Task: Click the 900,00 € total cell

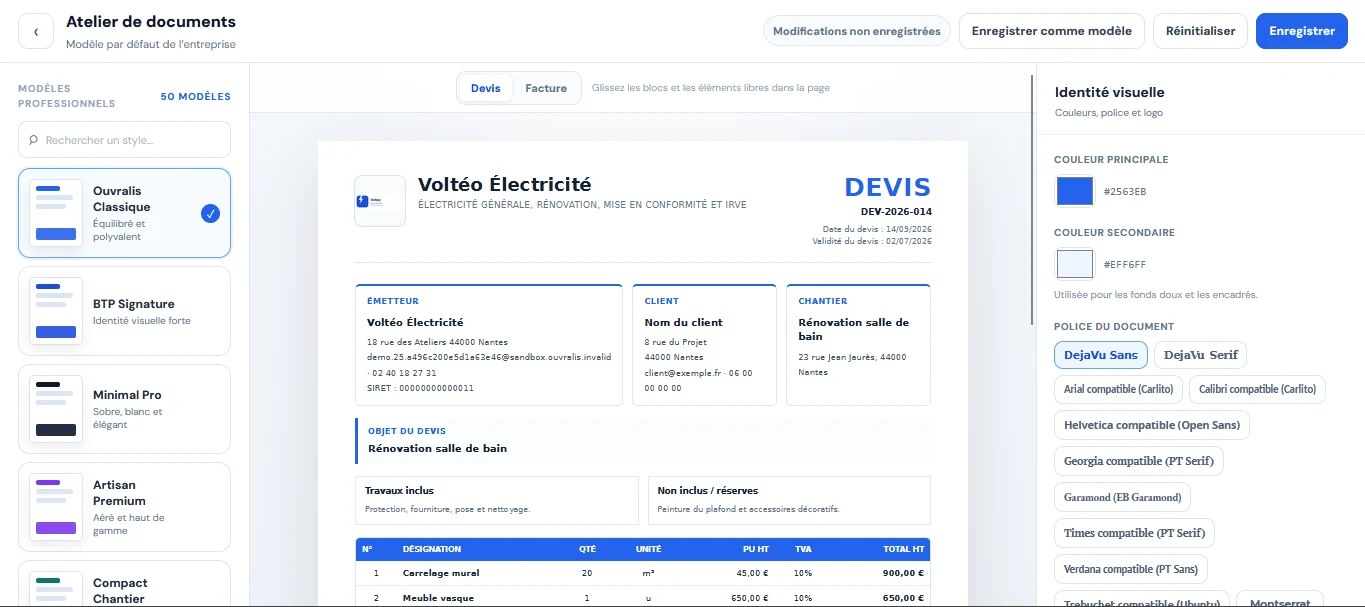Action: click(904, 573)
